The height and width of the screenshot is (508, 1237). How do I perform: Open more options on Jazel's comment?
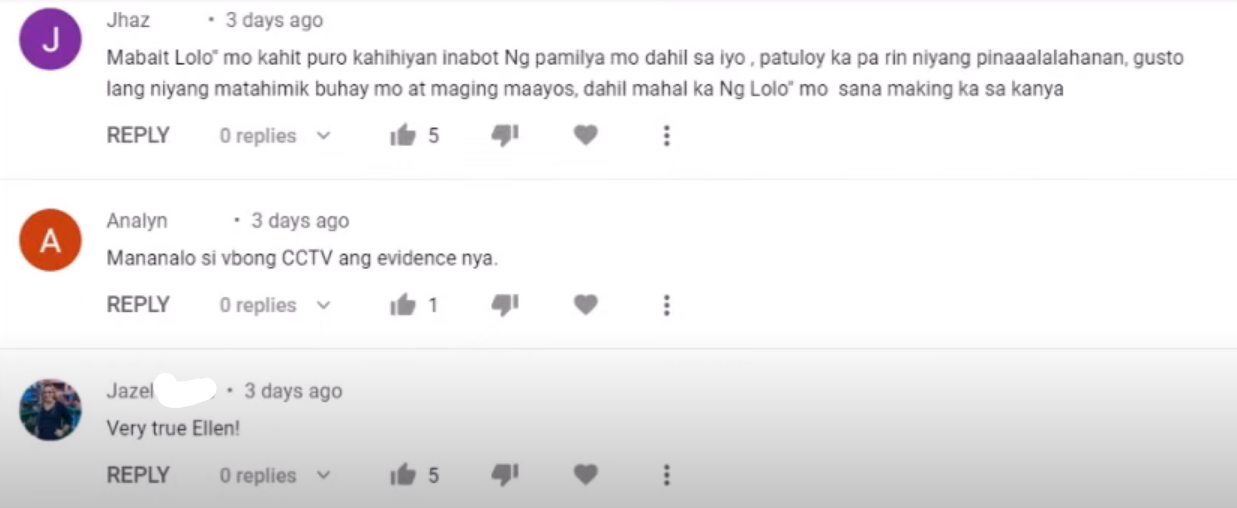coord(666,475)
